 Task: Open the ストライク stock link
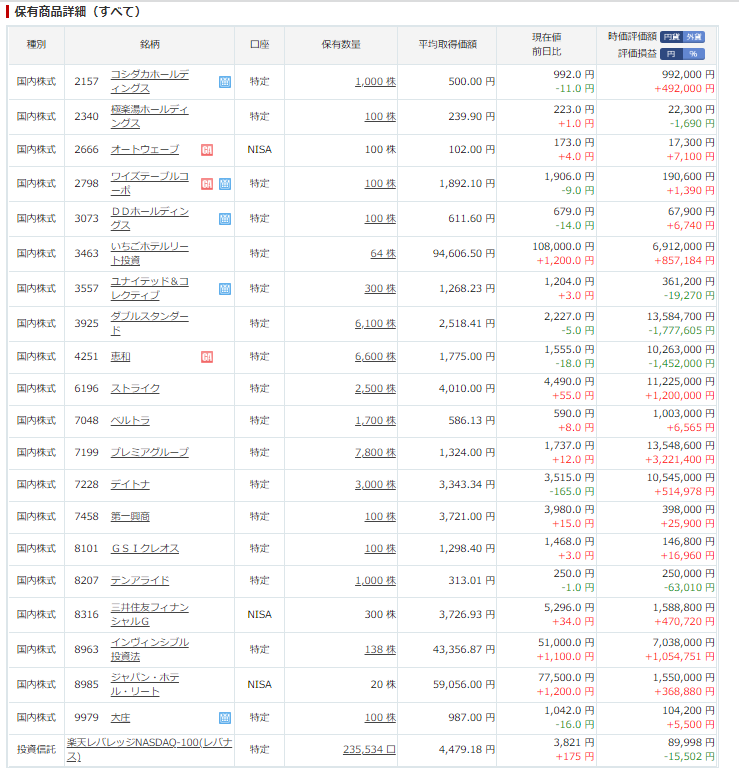pyautogui.click(x=135, y=388)
